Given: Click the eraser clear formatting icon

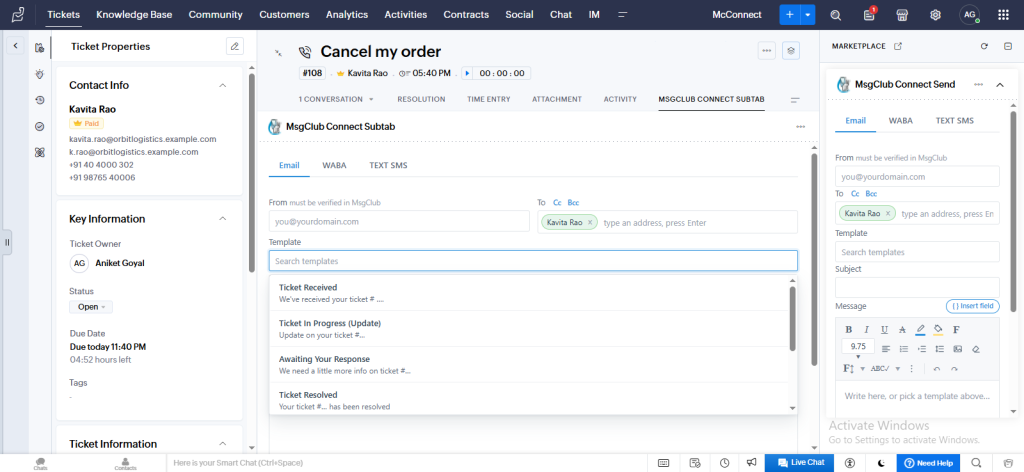Looking at the screenshot, I should (976, 349).
